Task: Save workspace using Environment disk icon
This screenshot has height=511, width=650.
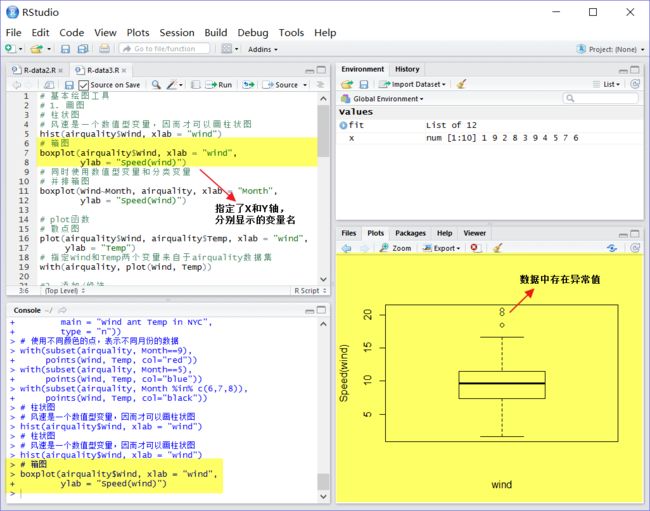Action: (364, 85)
